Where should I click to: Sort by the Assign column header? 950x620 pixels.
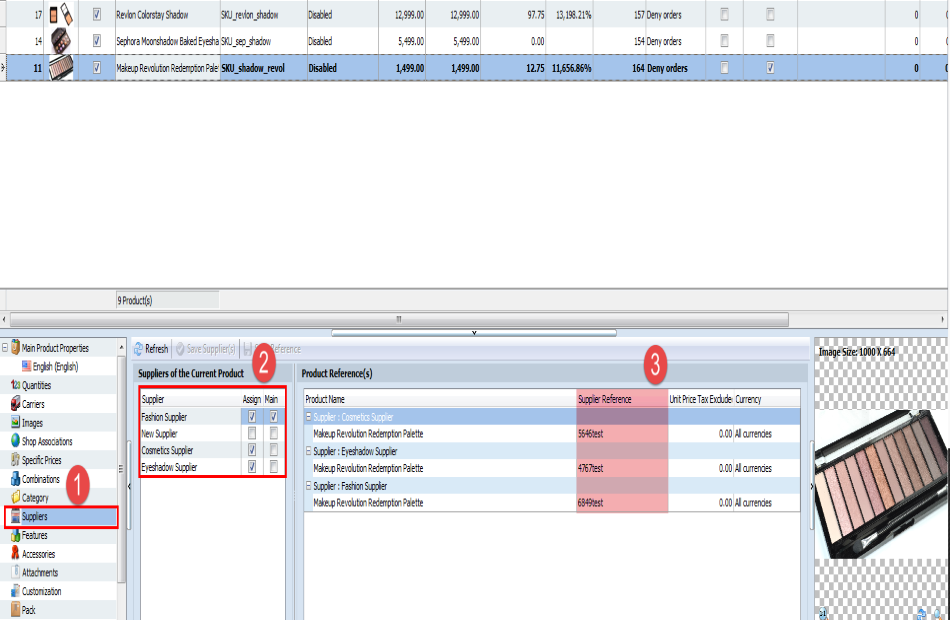point(252,399)
